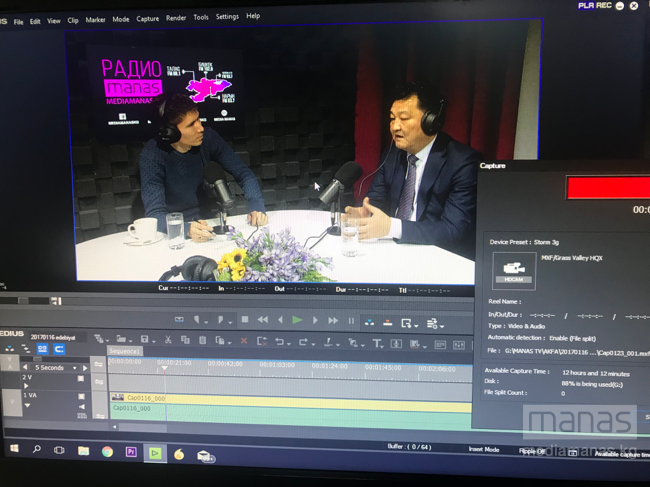Viewport: 650px width, 487px height.
Task: Toggle the loop region icon left of Set In
Action: coord(179,319)
